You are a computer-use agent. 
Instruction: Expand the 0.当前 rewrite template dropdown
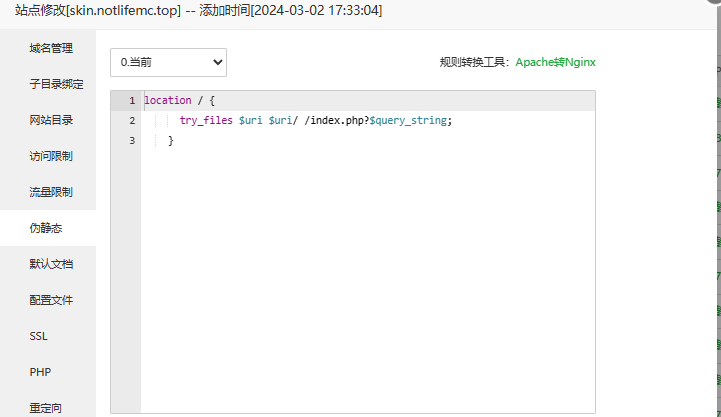click(168, 62)
